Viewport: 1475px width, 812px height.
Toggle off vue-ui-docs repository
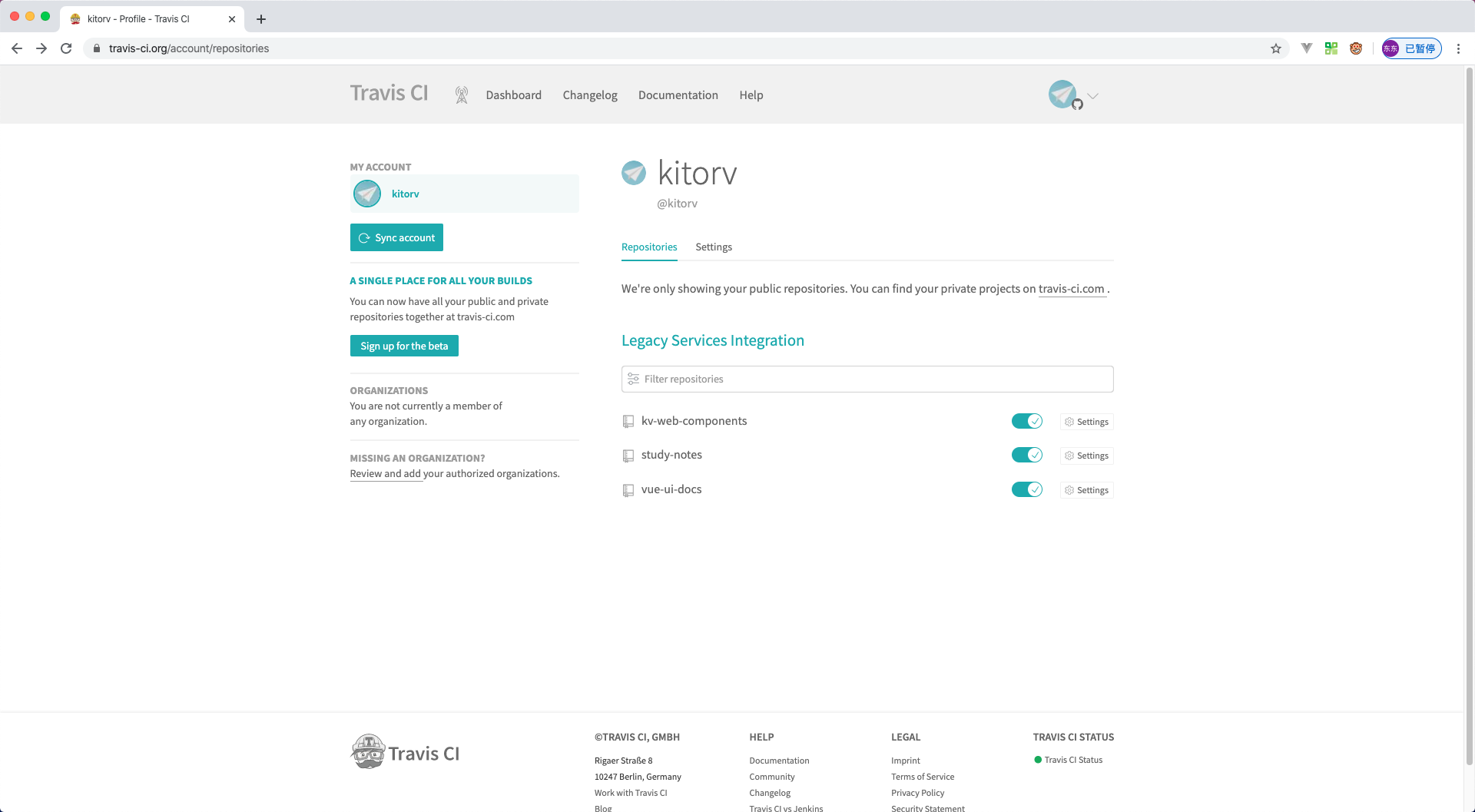click(1027, 489)
